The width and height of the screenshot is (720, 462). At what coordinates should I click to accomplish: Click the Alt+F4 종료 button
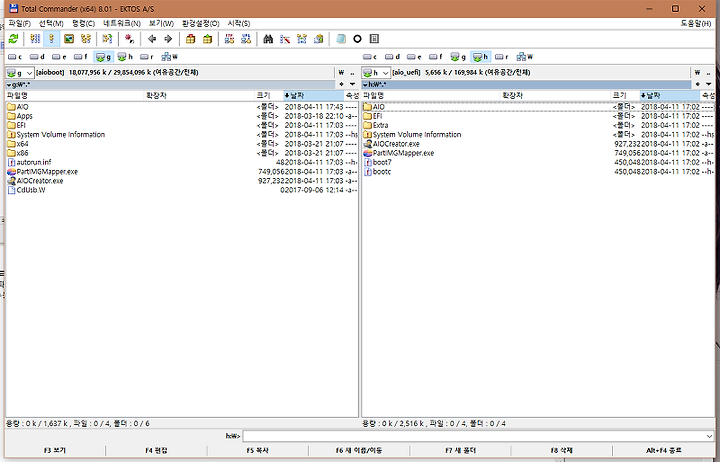click(664, 451)
